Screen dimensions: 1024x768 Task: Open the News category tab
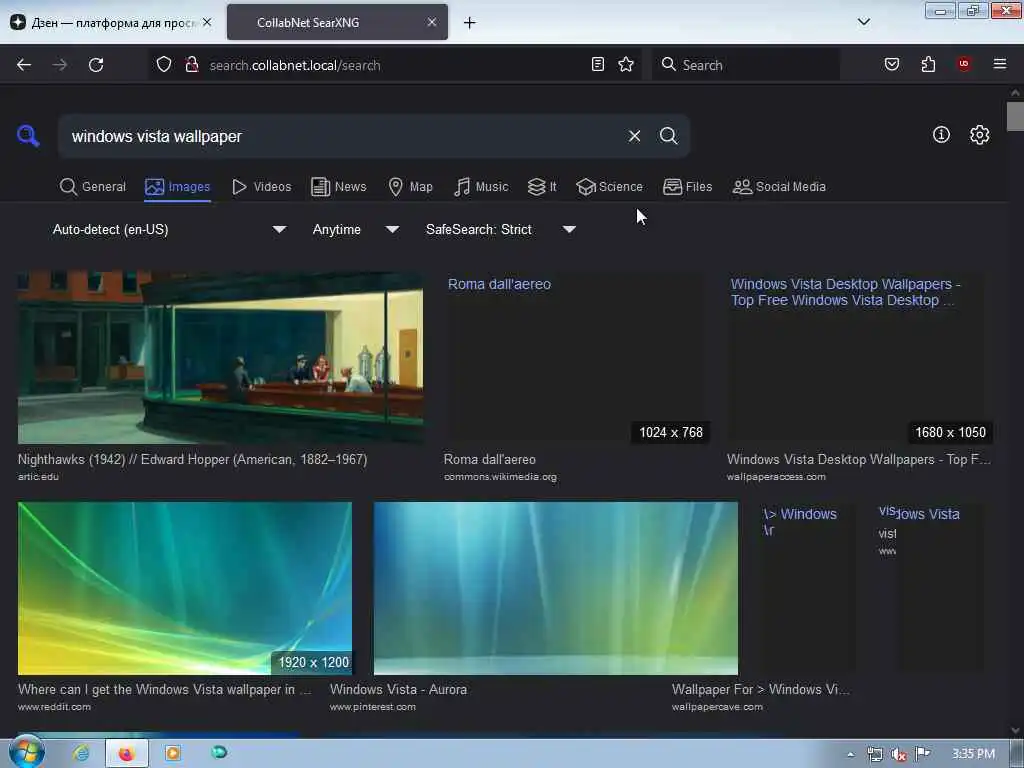339,187
